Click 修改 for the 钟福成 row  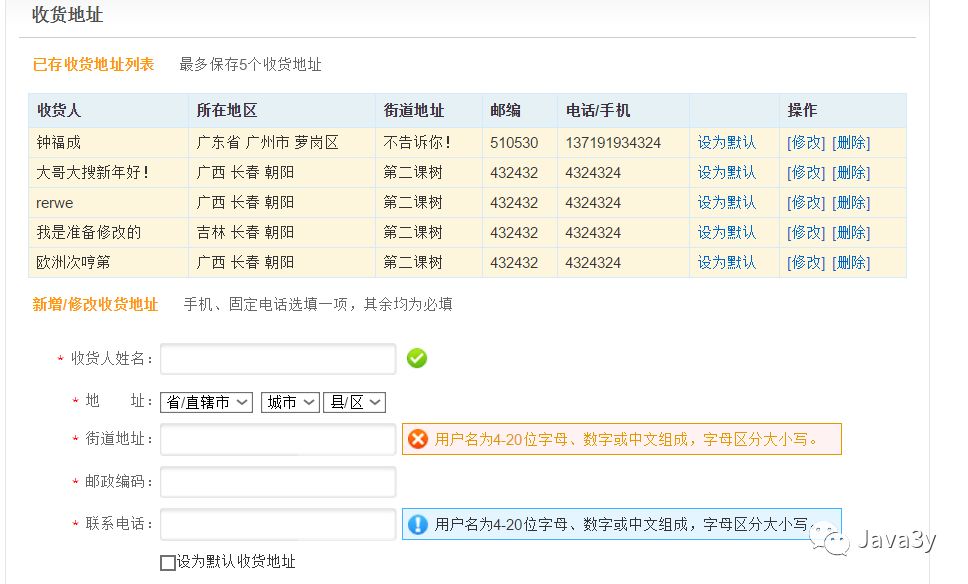tap(806, 143)
